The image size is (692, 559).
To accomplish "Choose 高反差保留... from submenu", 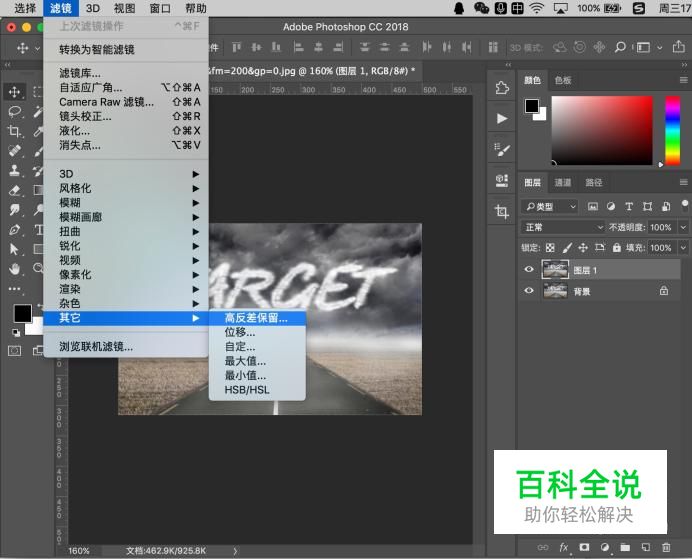I will pos(257,318).
